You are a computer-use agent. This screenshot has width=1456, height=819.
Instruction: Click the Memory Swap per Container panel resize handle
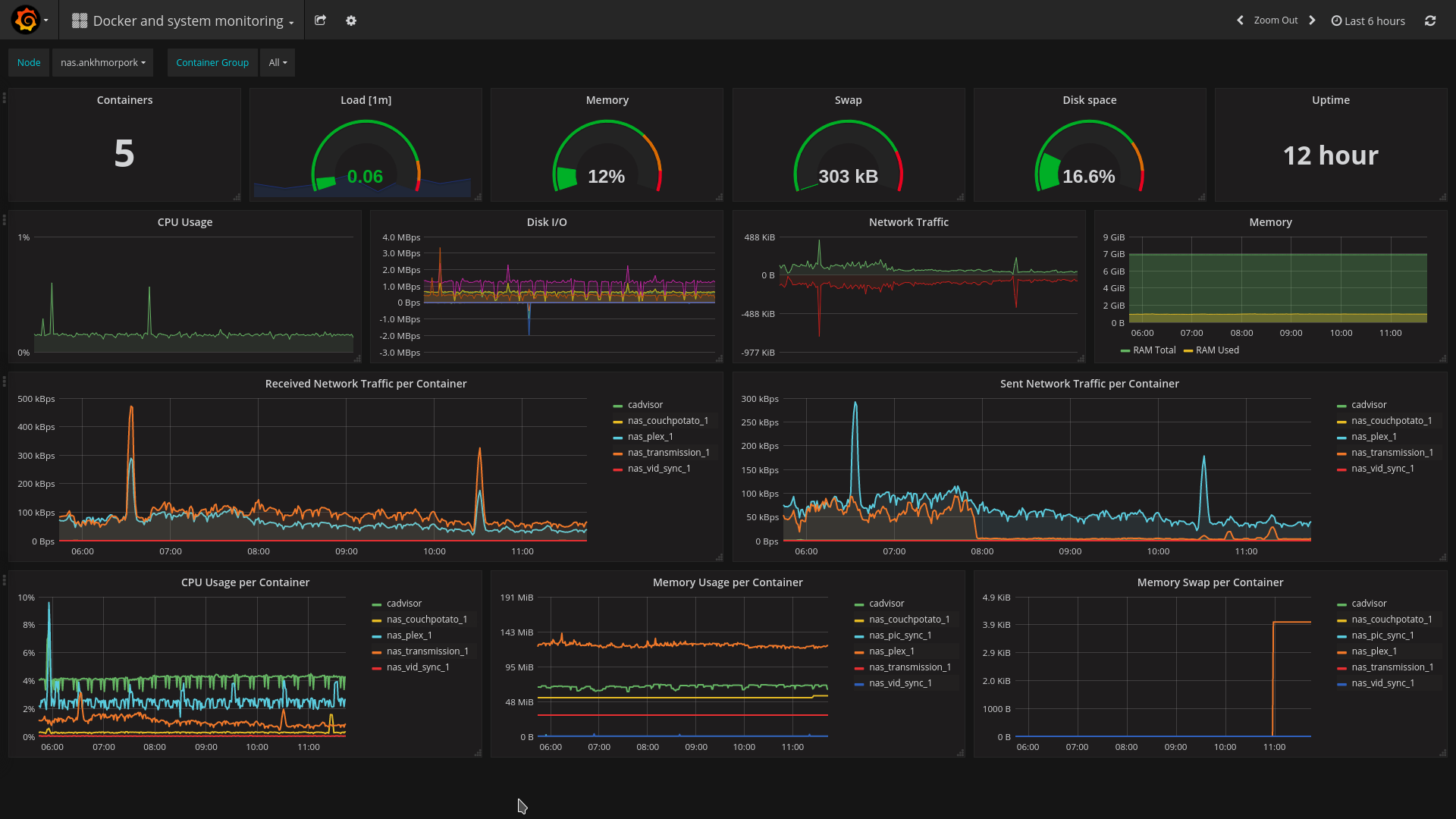coord(1442,753)
